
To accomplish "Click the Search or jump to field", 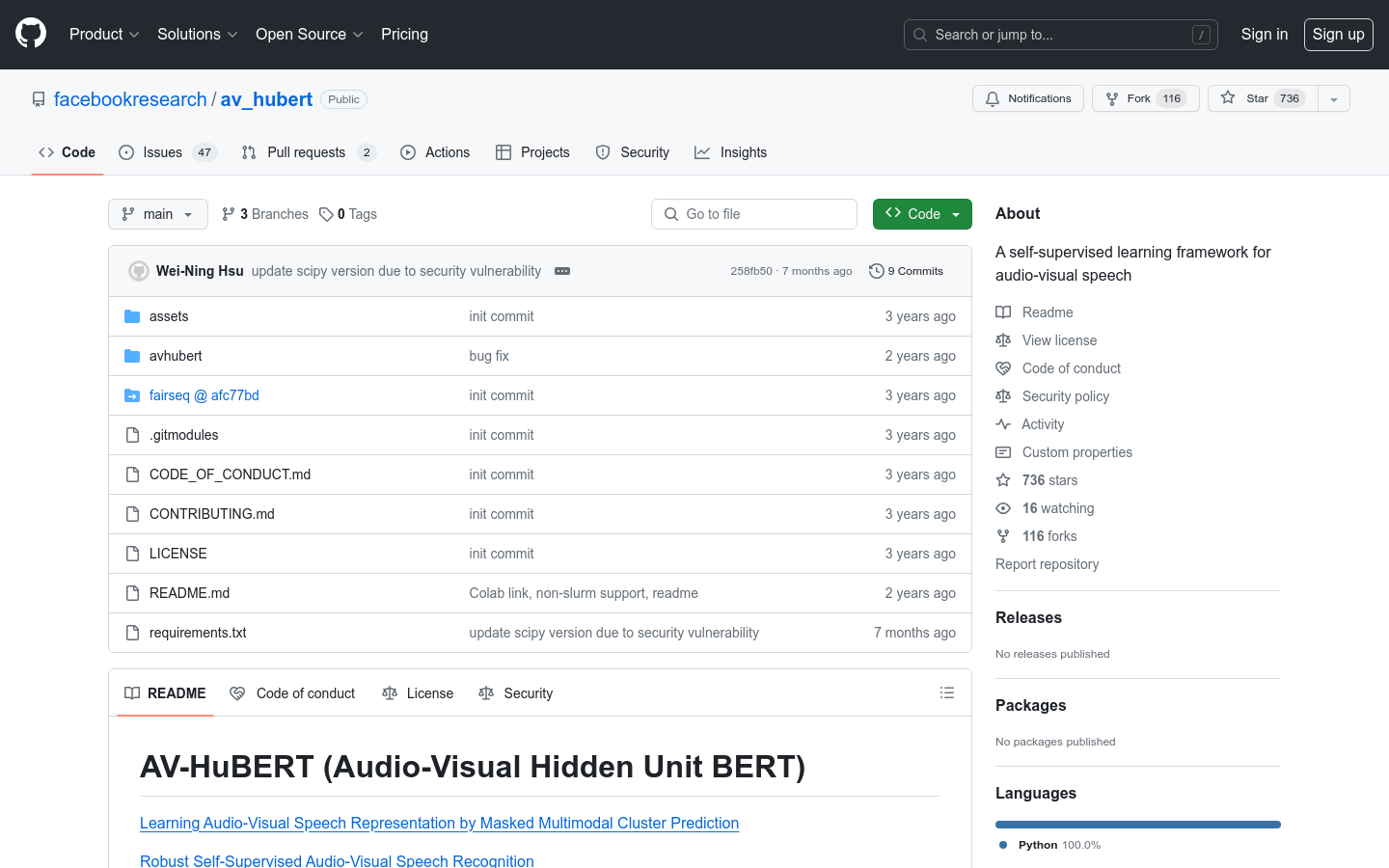I will pyautogui.click(x=1061, y=35).
